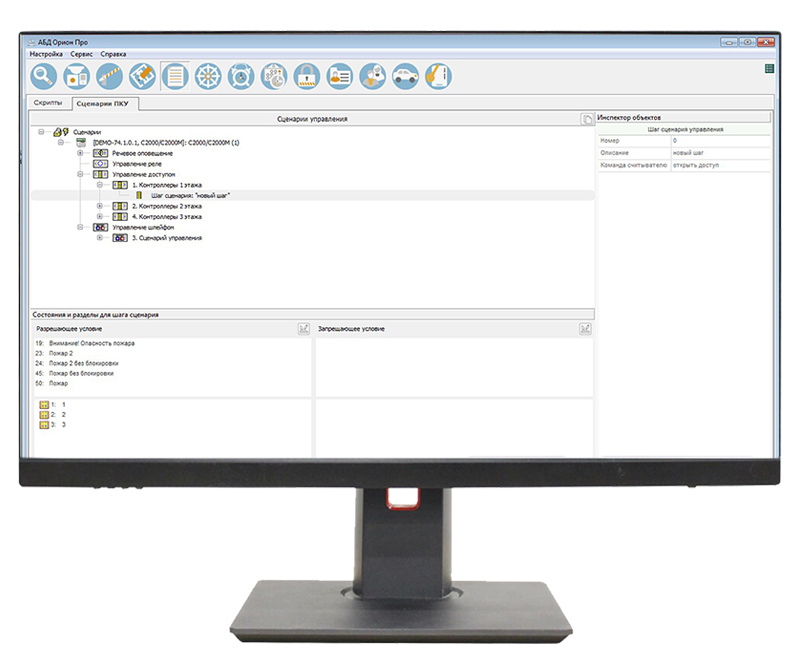
Task: Click the ID card toolbar icon
Action: click(x=339, y=76)
